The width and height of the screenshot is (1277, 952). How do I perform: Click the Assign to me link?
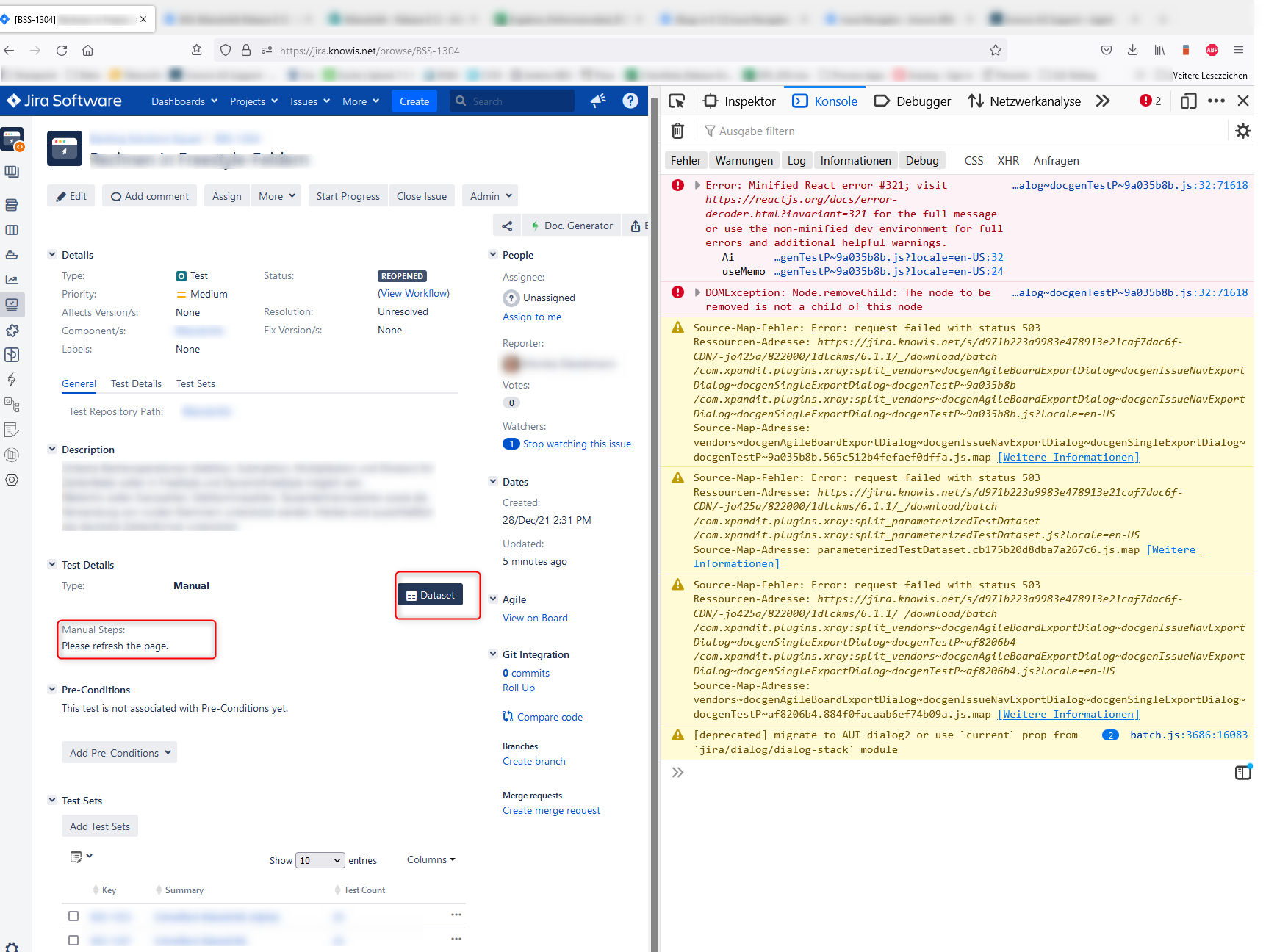532,317
